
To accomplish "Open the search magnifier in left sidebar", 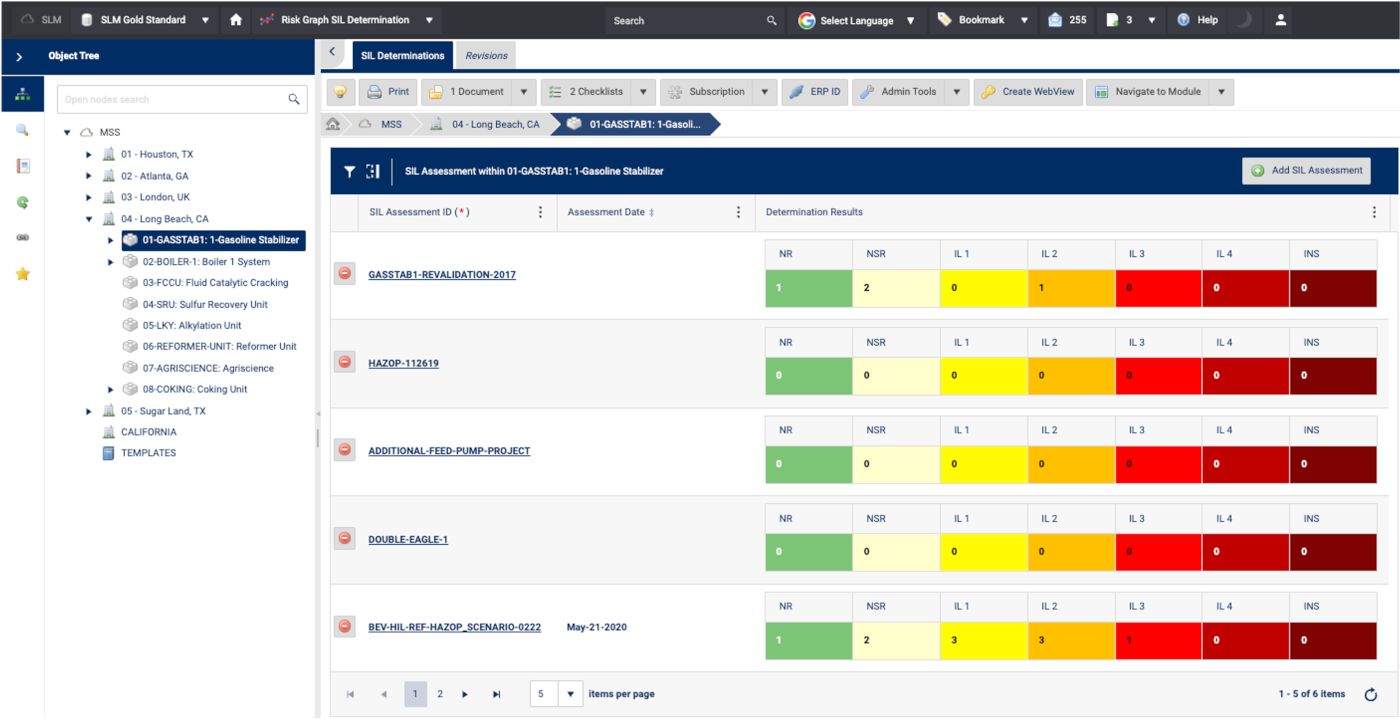I will point(22,130).
